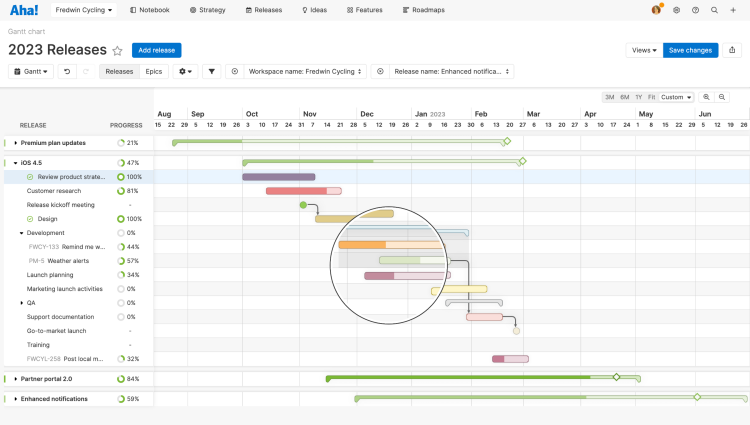Screen dimensions: 750x425
Task: Open the Releases menu
Action: tap(264, 10)
